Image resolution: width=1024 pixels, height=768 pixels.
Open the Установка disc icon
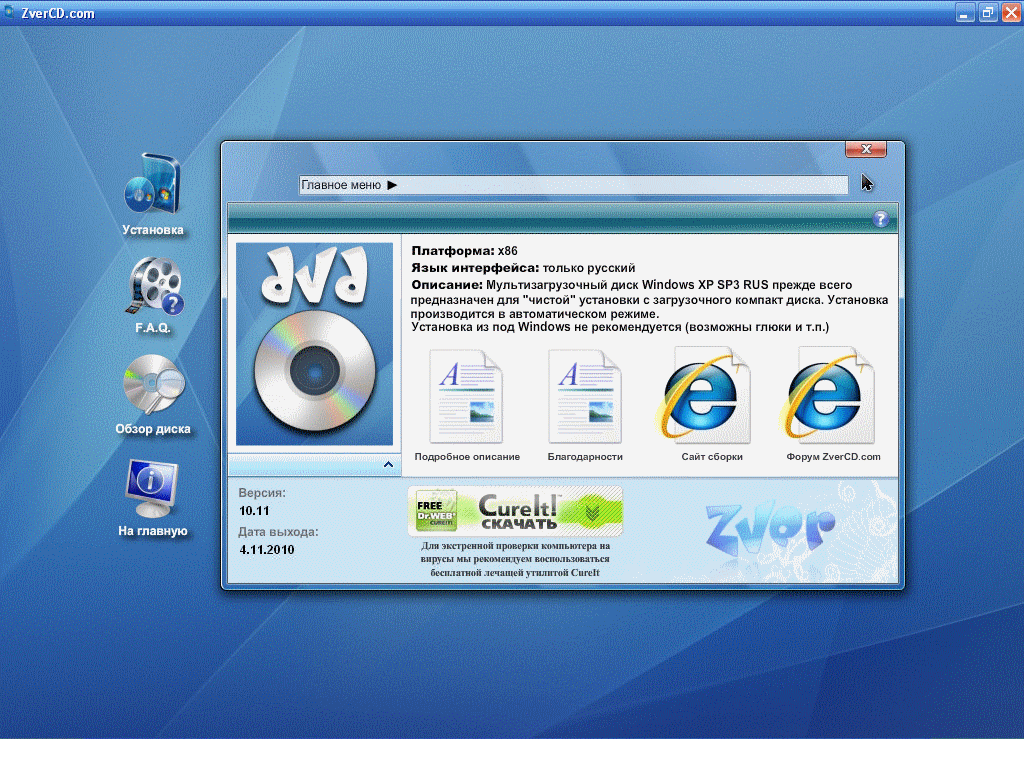(x=153, y=185)
